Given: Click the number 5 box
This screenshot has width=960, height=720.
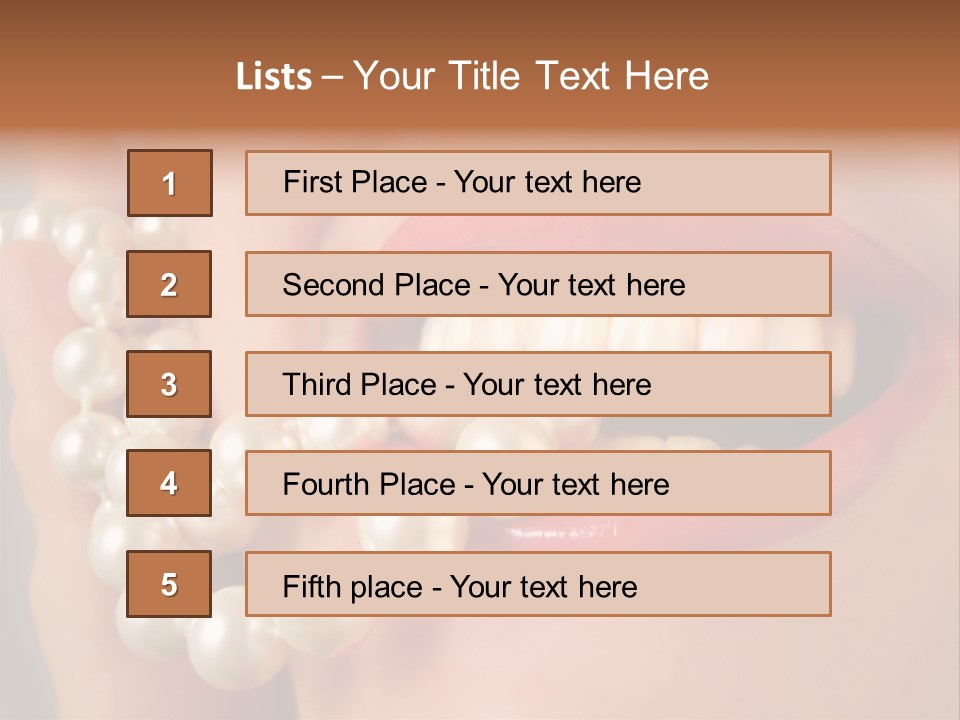Looking at the screenshot, I should tap(169, 584).
